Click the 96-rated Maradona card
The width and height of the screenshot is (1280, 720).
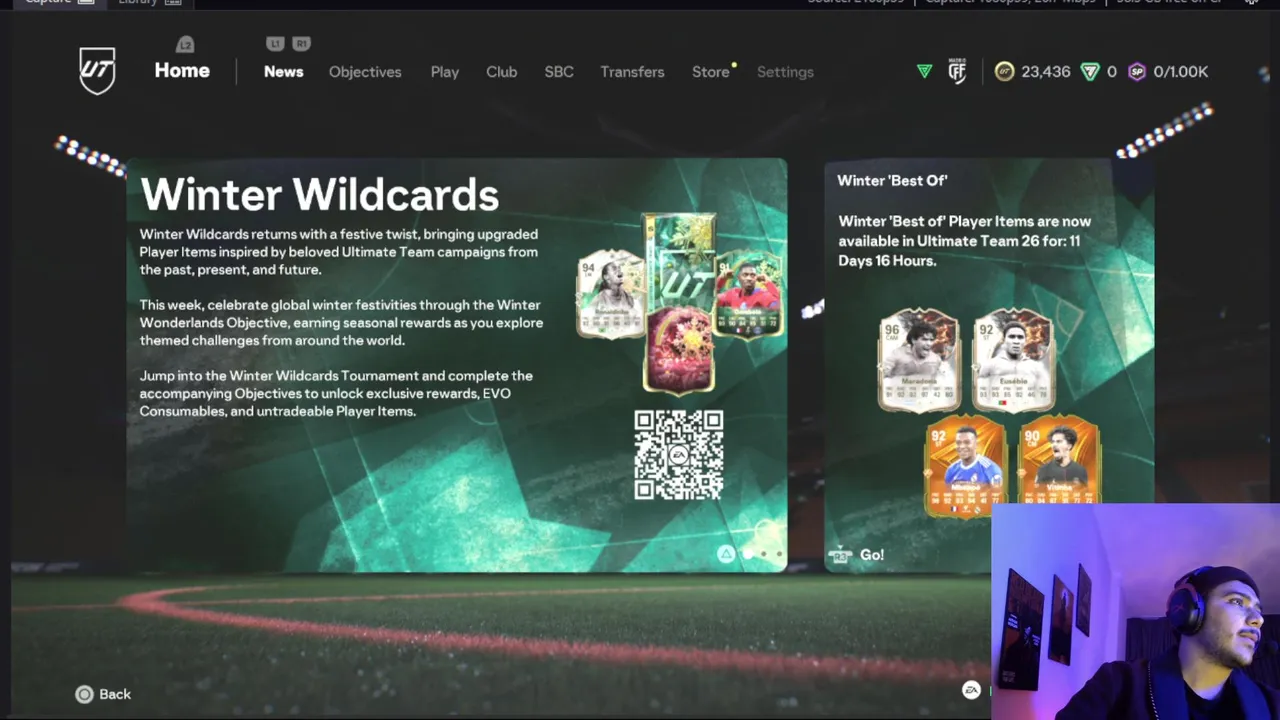click(919, 361)
